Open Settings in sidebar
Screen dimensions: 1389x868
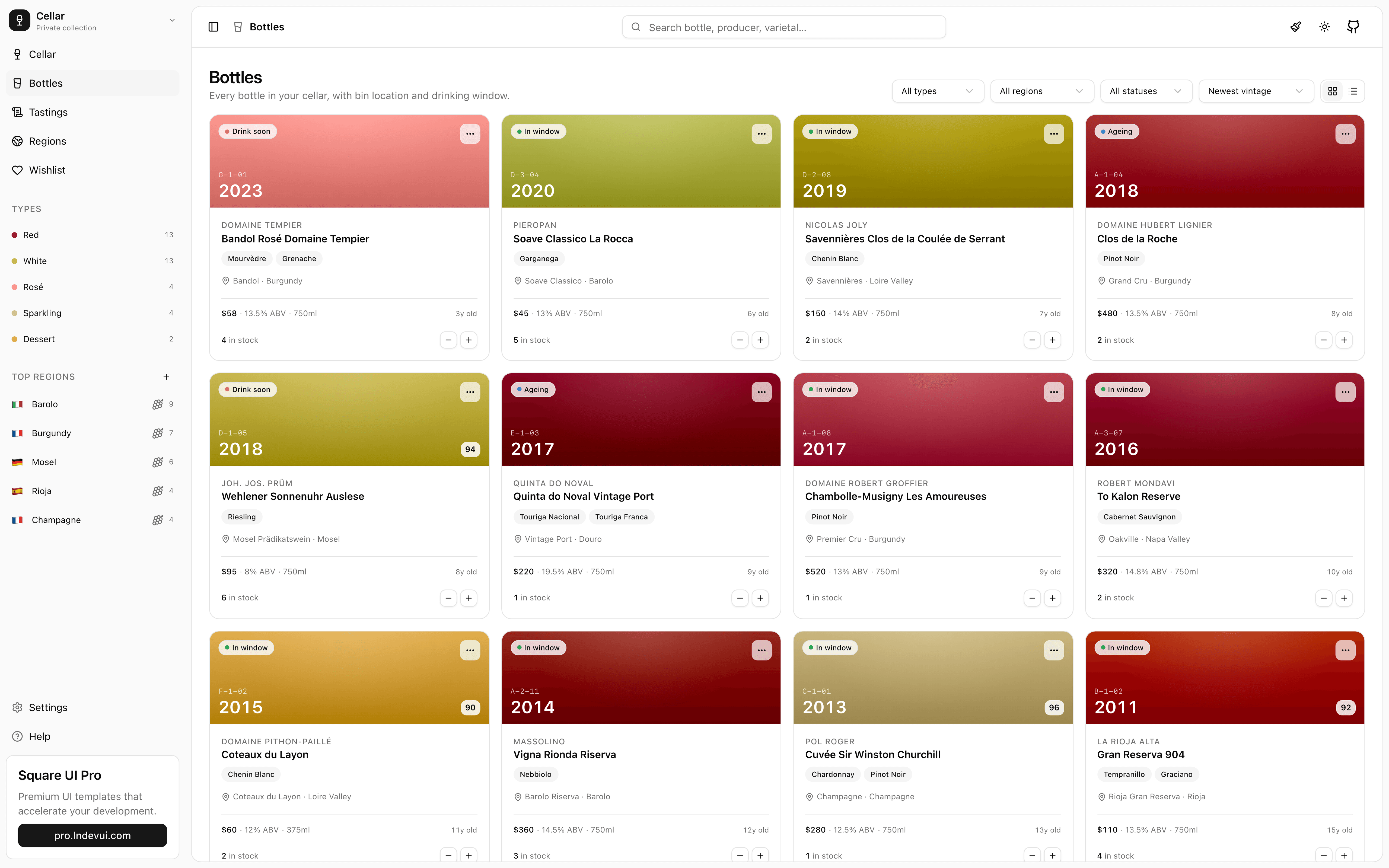tap(93, 708)
